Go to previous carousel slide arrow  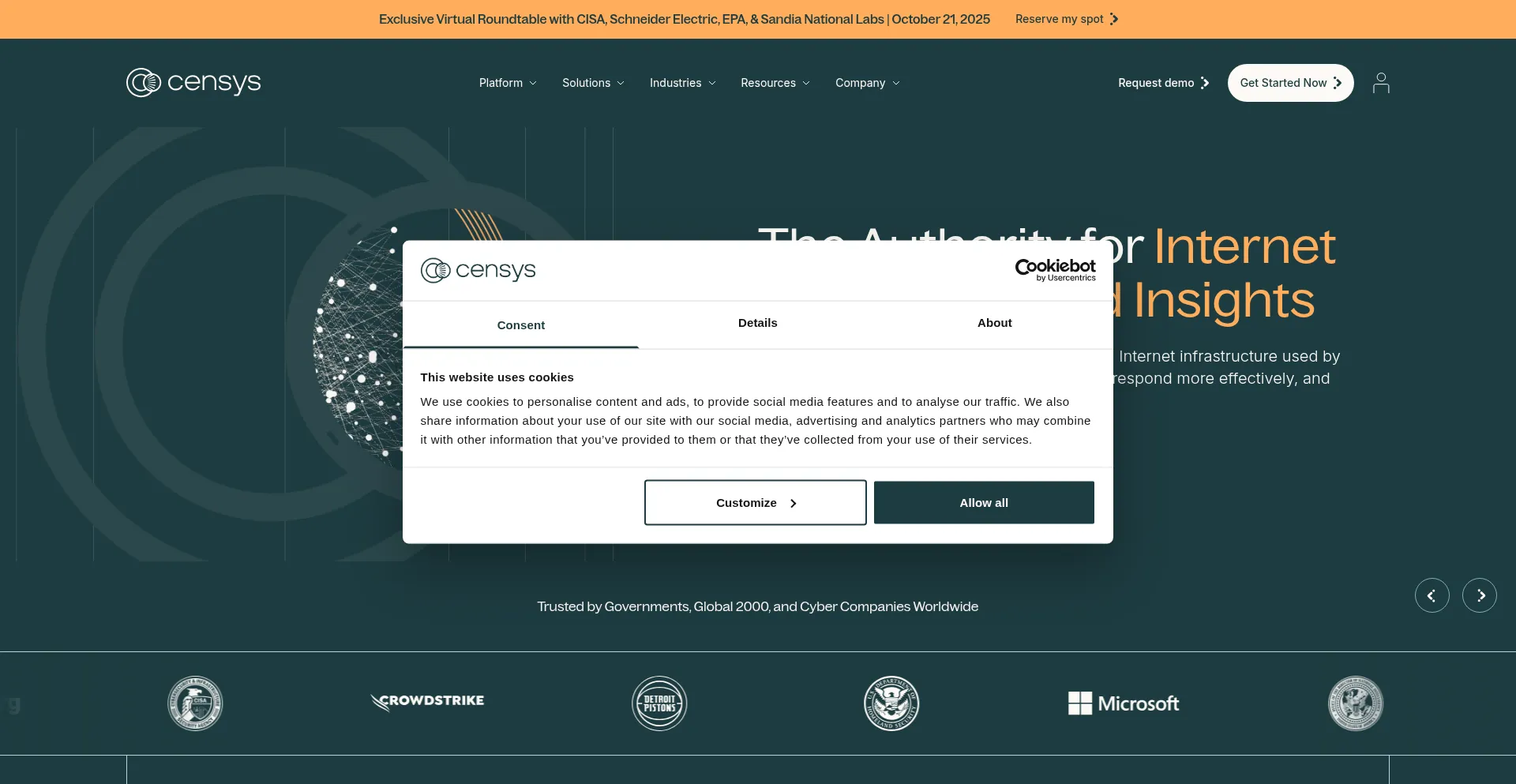[1432, 595]
